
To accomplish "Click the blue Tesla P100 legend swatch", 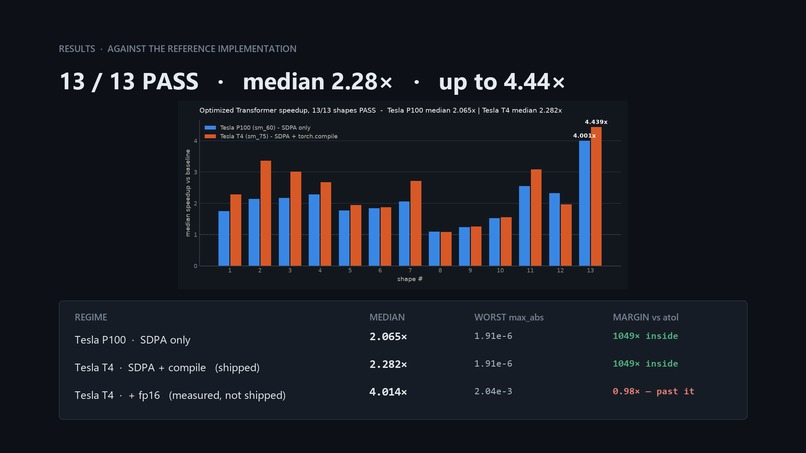I will tap(210, 128).
